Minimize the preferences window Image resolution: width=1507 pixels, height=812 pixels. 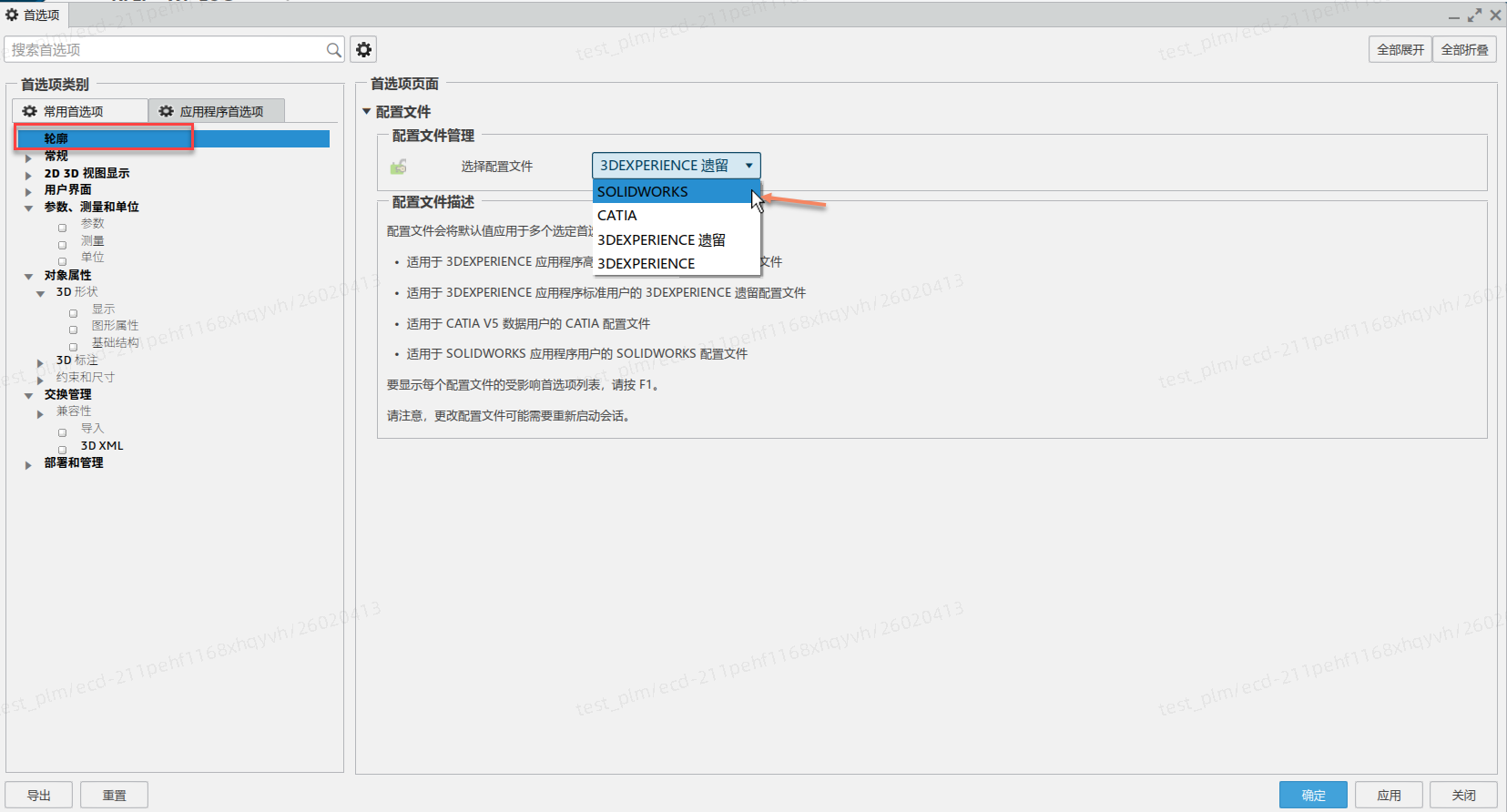tap(1454, 17)
